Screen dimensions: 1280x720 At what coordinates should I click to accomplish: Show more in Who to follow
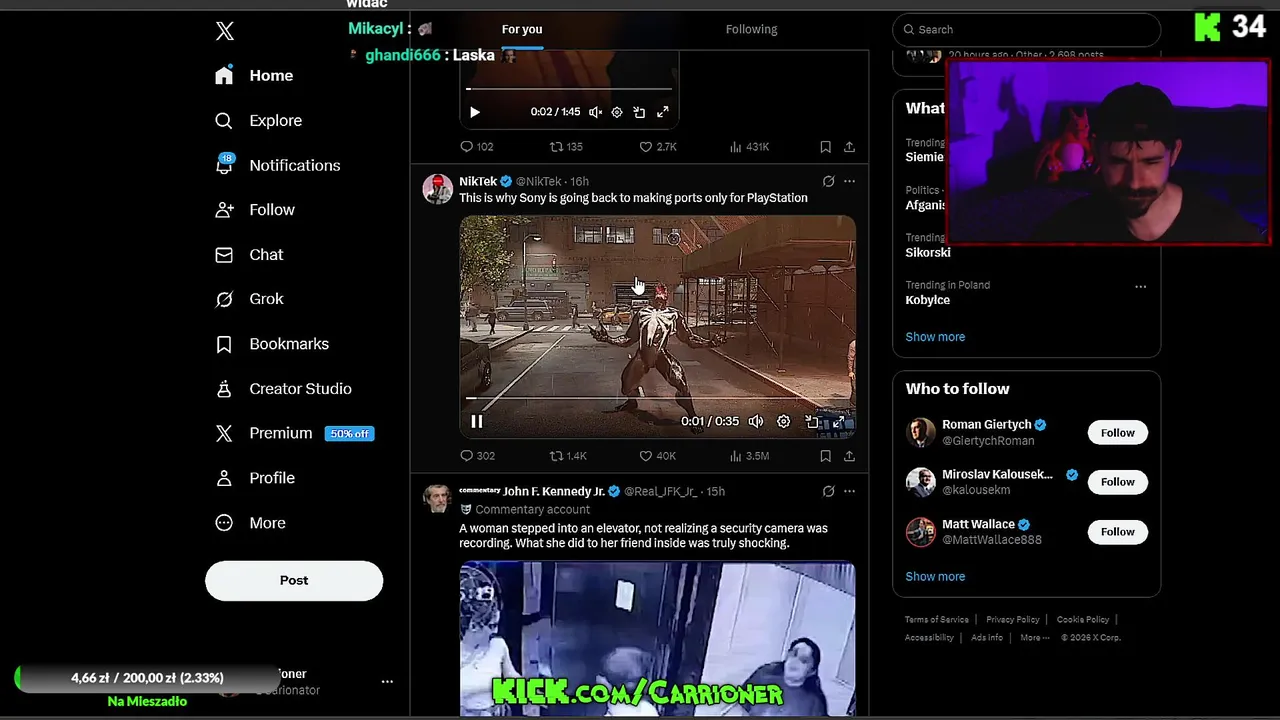935,577
